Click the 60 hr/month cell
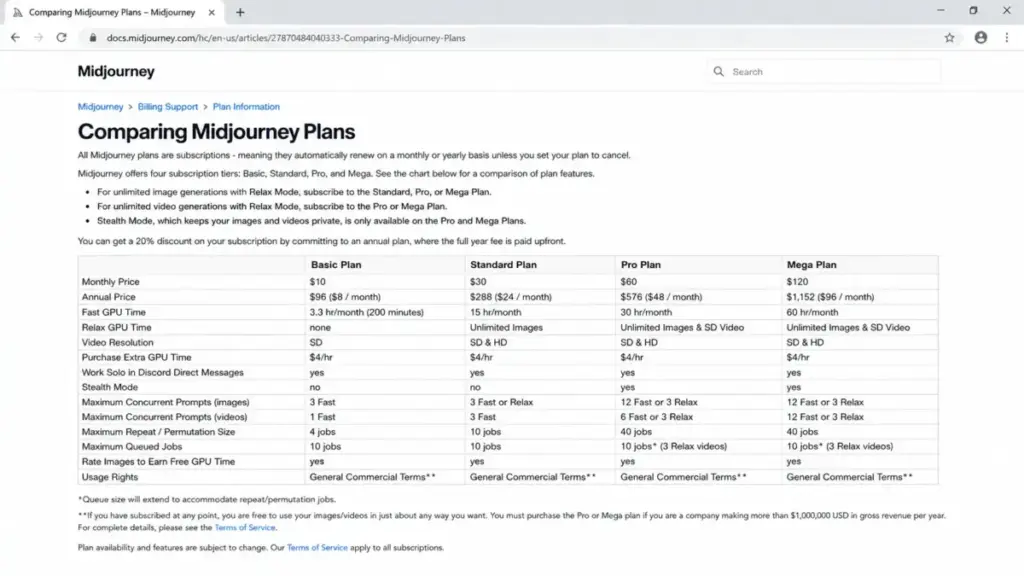 pos(812,313)
